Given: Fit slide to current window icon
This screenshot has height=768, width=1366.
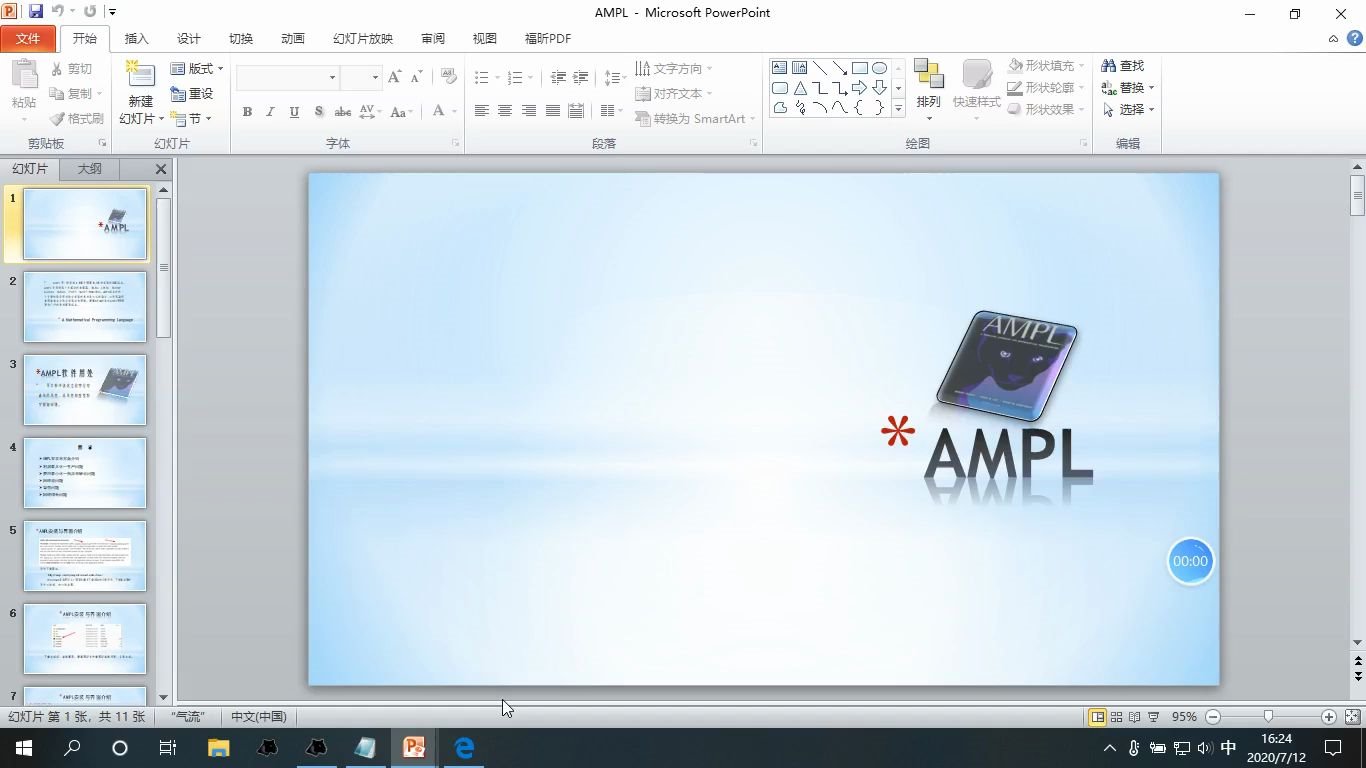Looking at the screenshot, I should point(1352,717).
